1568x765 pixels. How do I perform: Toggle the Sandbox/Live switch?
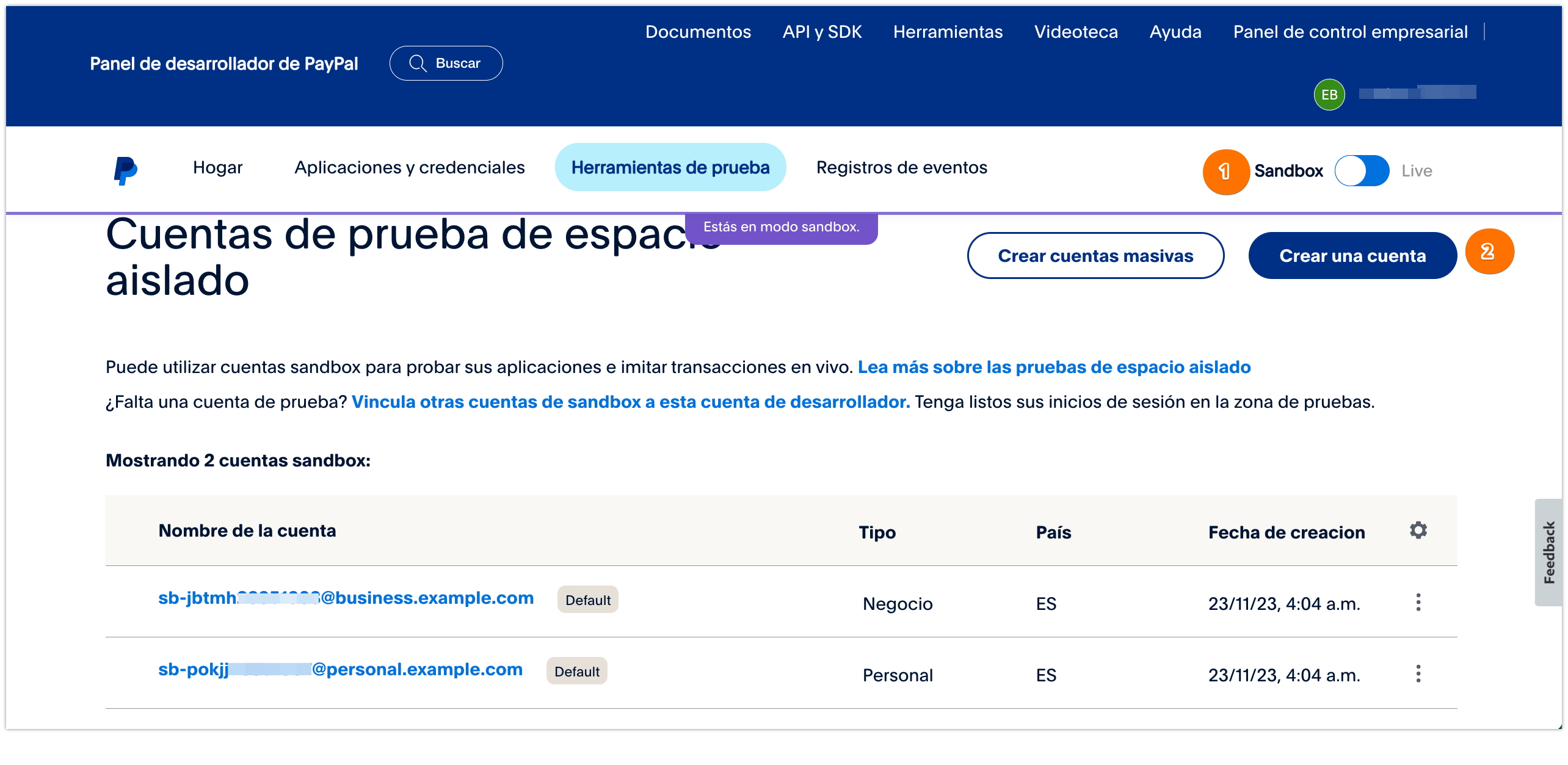(1362, 171)
